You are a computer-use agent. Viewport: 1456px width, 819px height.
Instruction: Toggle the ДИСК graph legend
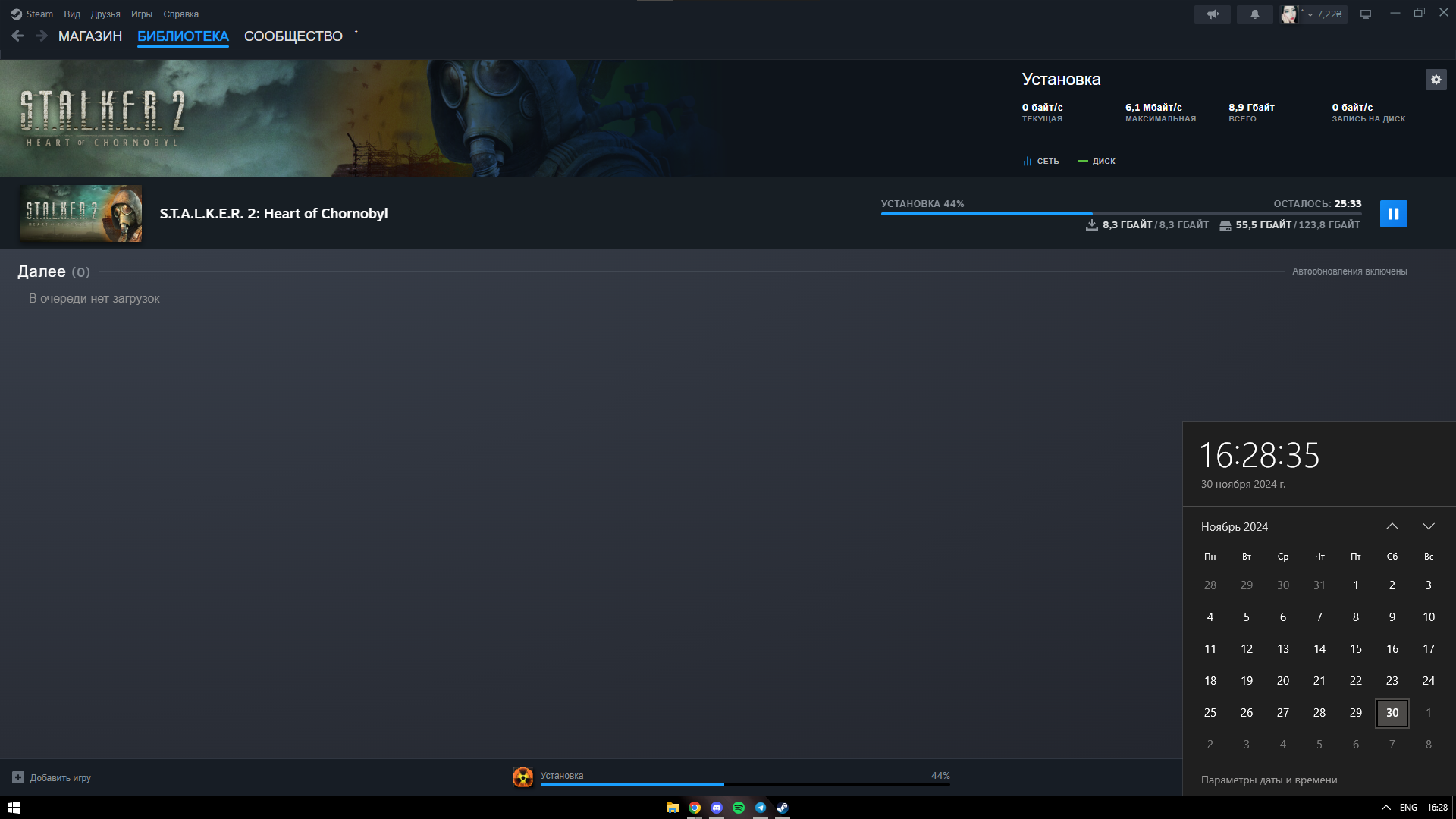pos(1097,161)
